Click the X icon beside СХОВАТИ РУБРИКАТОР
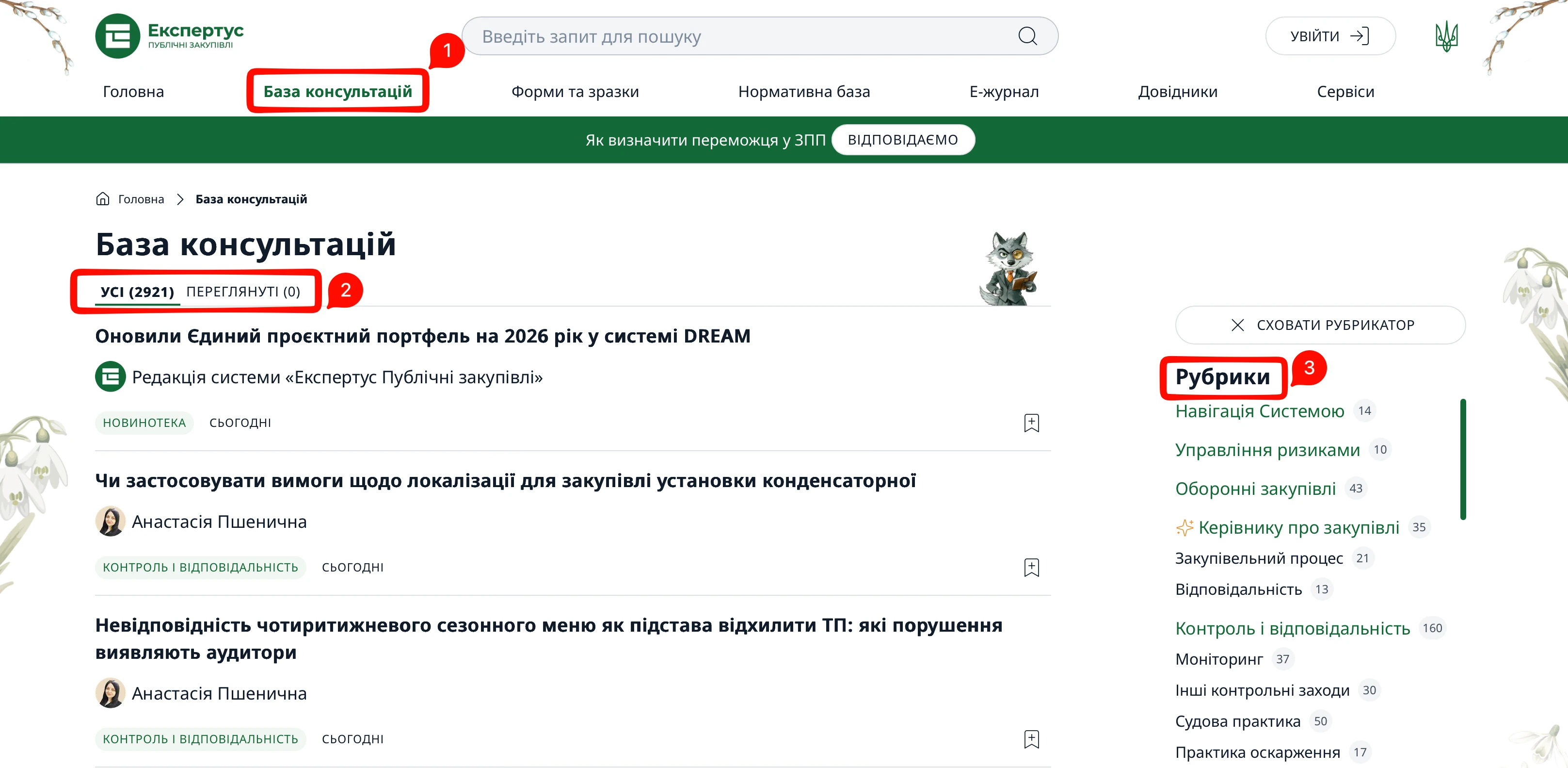 pyautogui.click(x=1237, y=325)
